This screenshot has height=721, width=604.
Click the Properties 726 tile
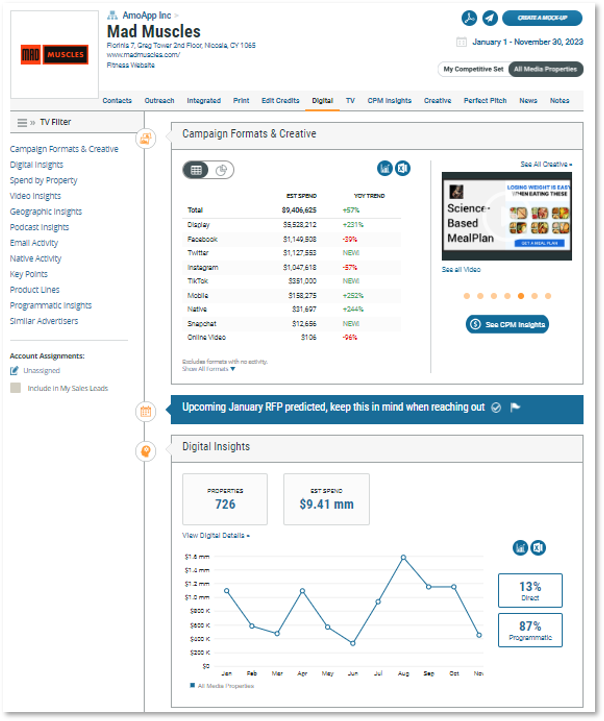point(225,500)
